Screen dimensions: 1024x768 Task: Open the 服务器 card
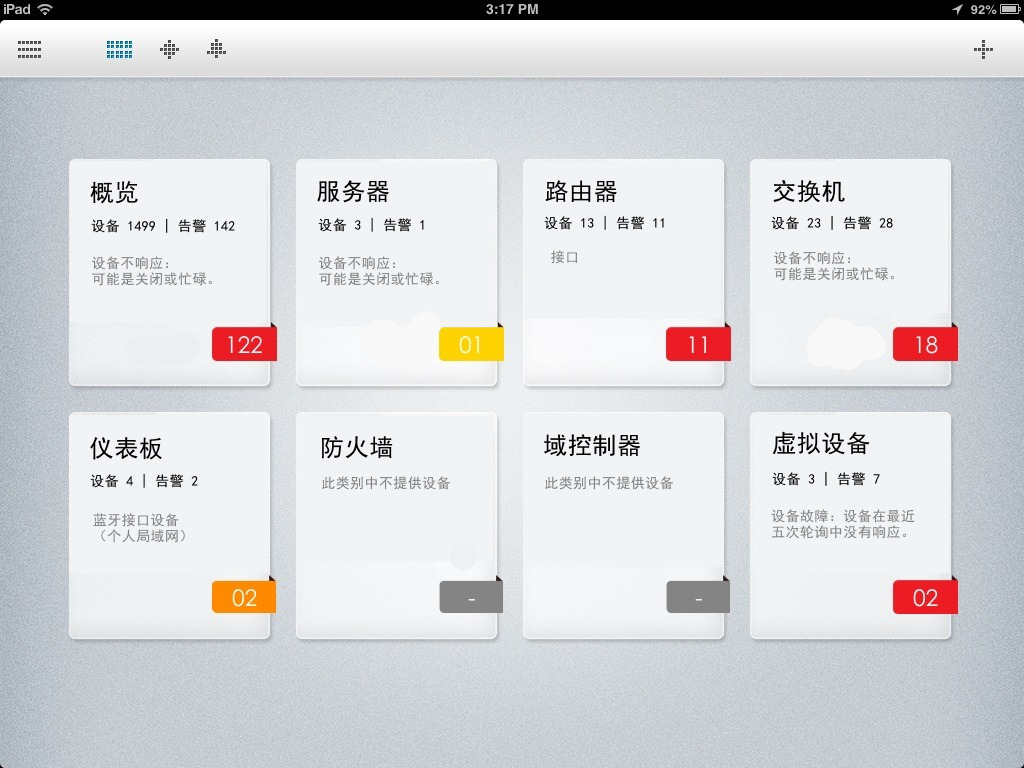(x=396, y=272)
